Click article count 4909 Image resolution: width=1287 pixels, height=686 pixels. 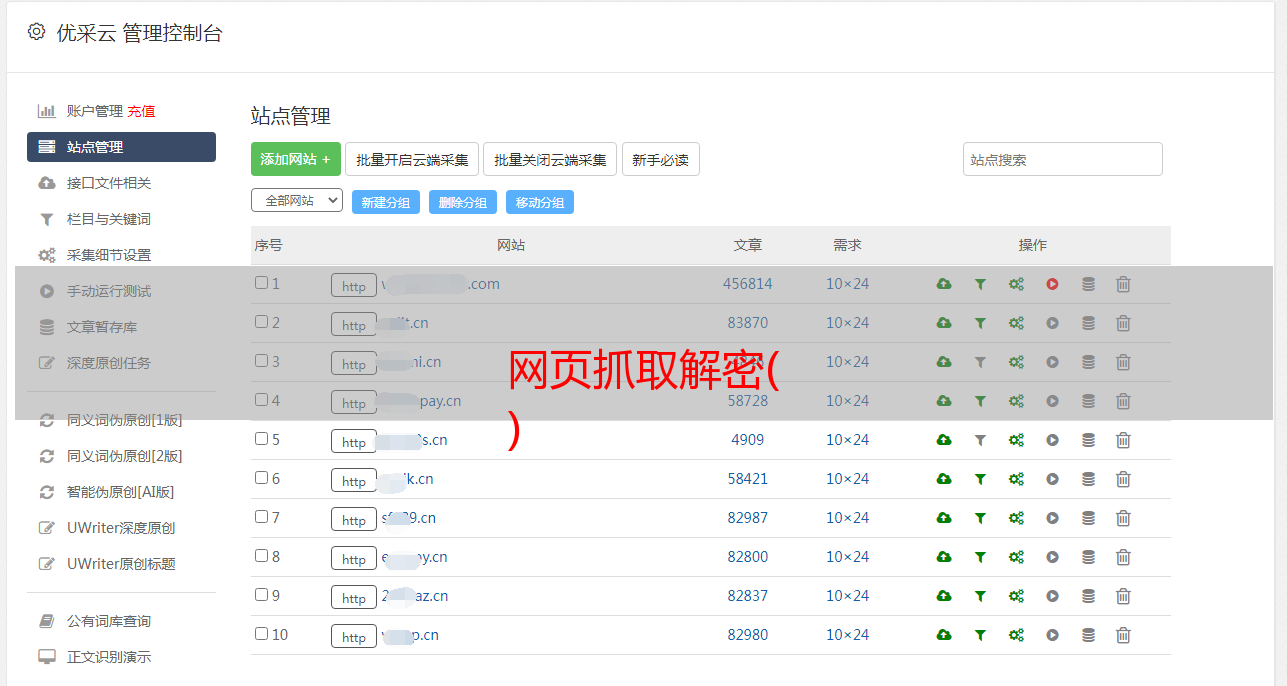tap(748, 440)
